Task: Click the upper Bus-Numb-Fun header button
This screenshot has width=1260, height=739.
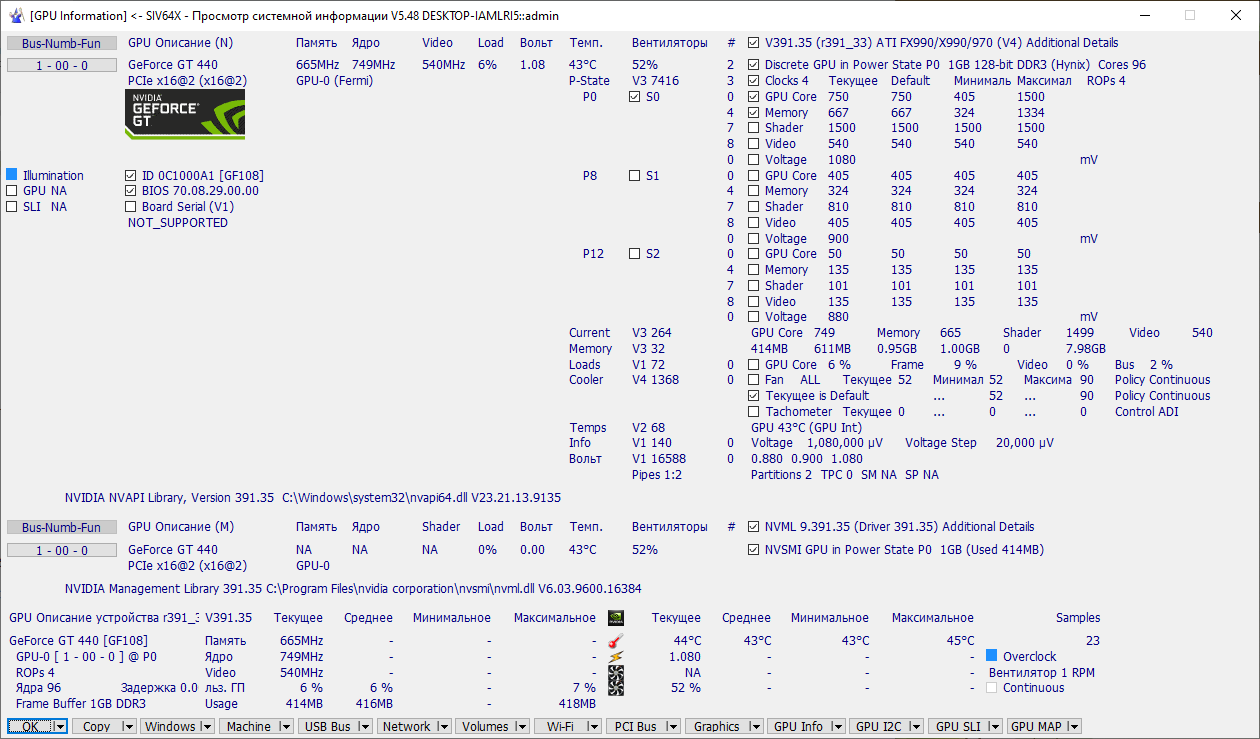Action: point(62,43)
